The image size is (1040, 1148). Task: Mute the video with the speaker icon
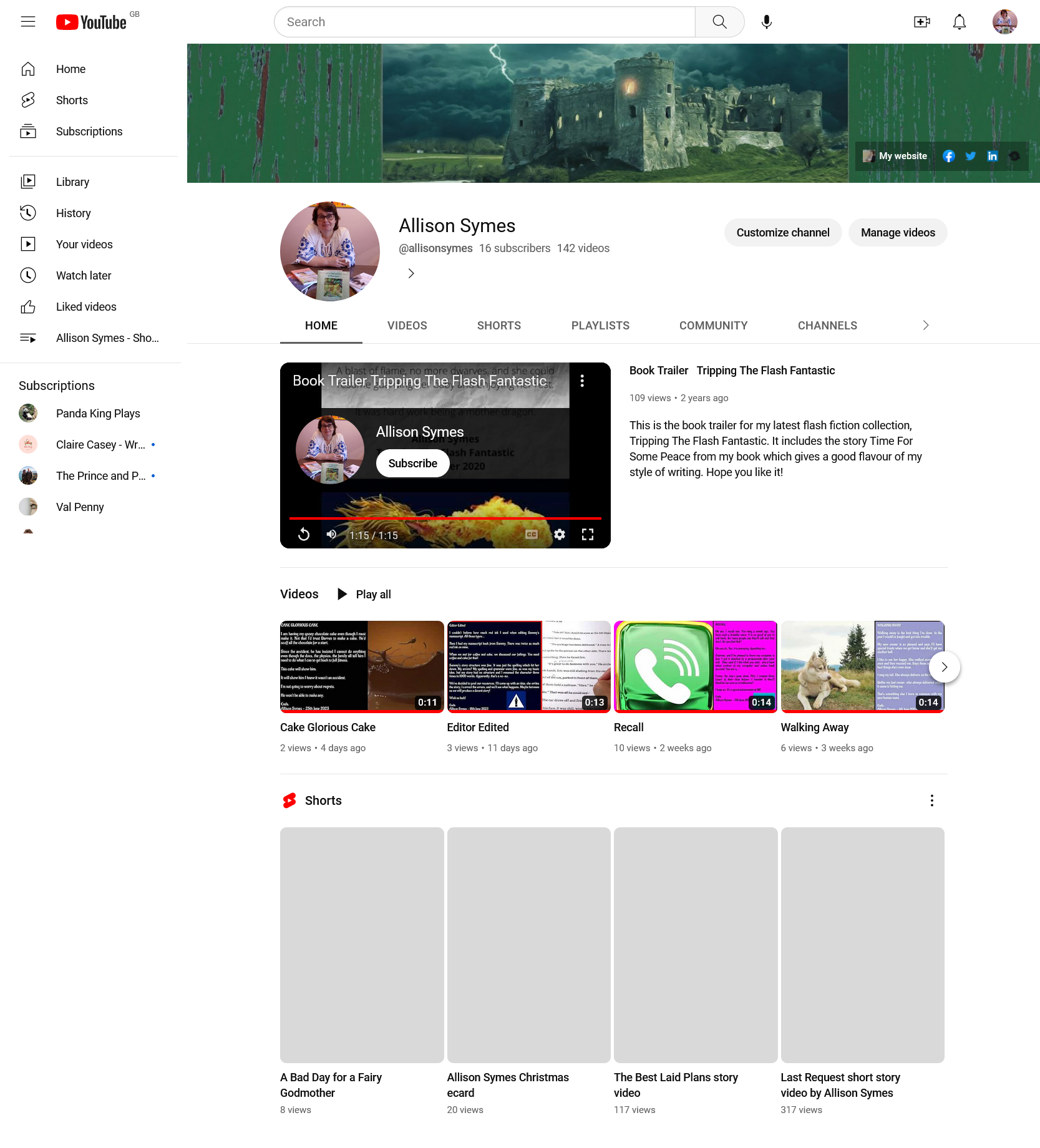tap(332, 535)
